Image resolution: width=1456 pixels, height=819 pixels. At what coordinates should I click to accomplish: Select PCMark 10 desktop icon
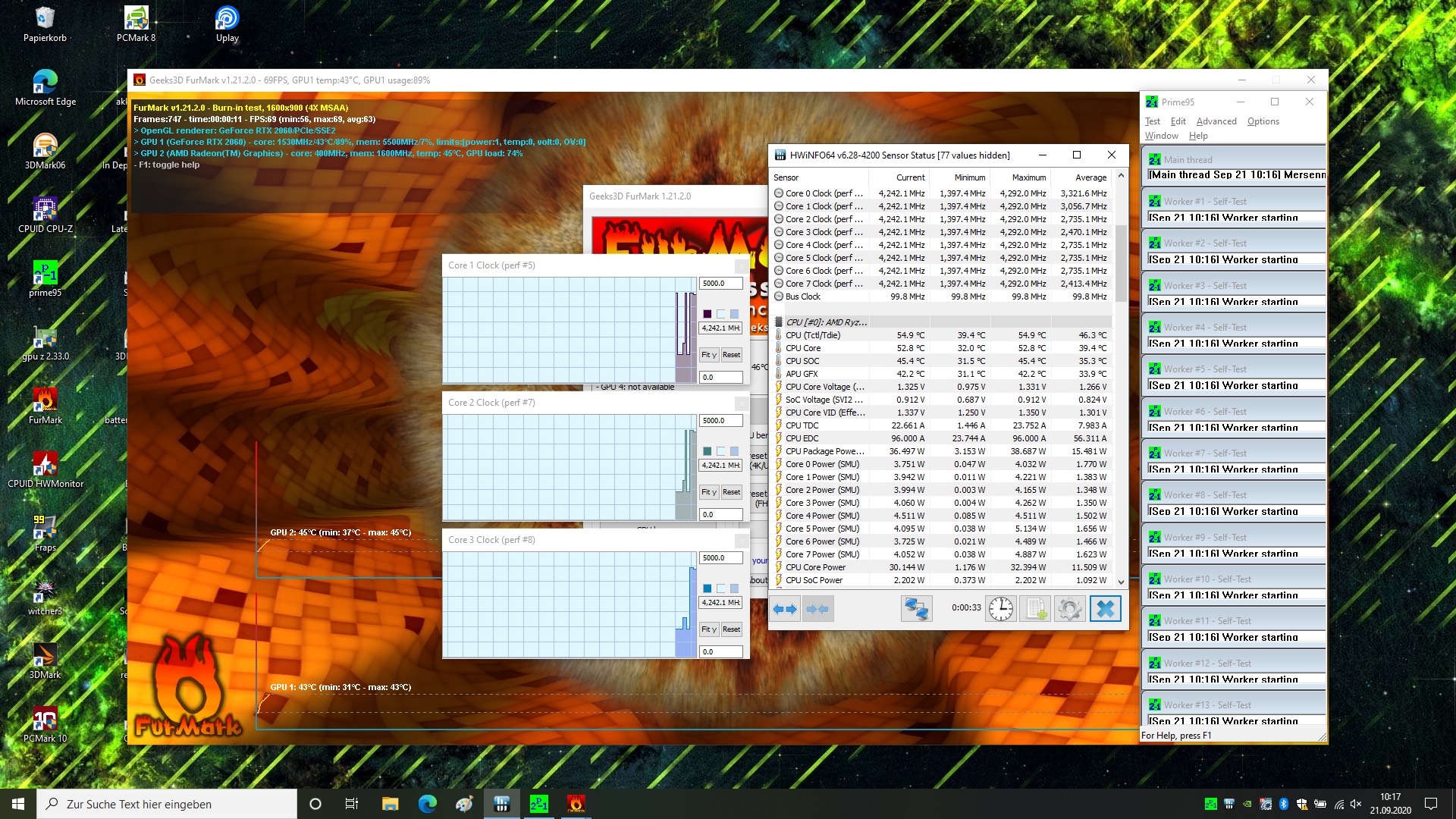45,725
